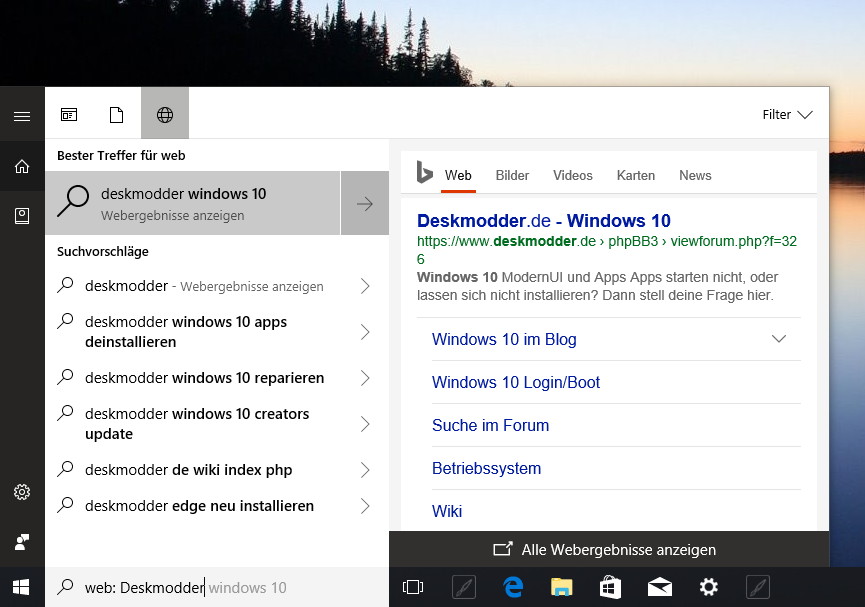Switch to the Karten tab

pos(636,175)
